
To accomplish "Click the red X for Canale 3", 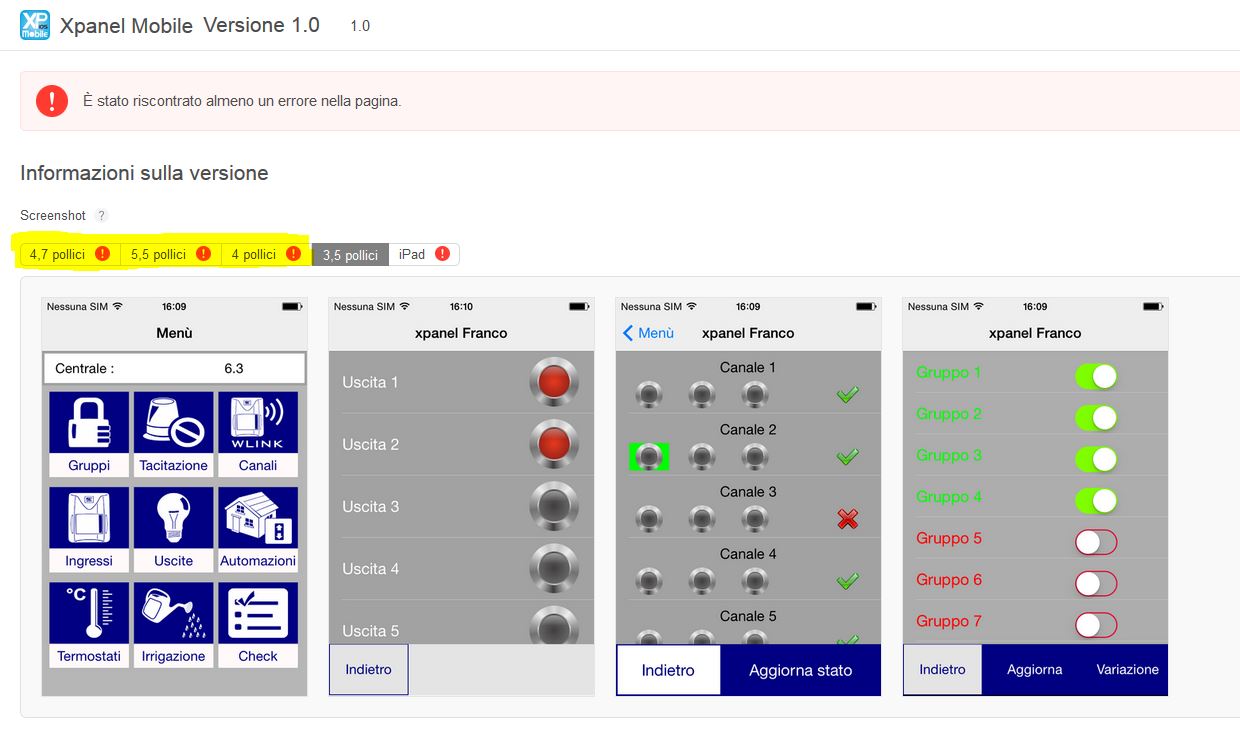I will 848,519.
